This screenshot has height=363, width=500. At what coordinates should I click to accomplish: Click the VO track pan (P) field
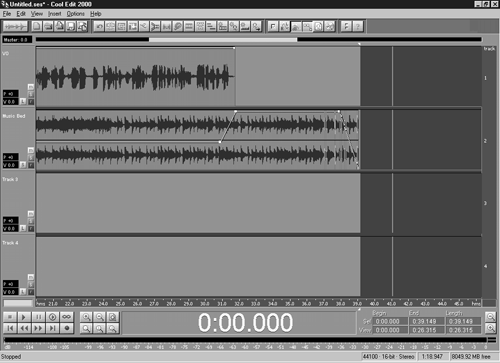coord(11,94)
